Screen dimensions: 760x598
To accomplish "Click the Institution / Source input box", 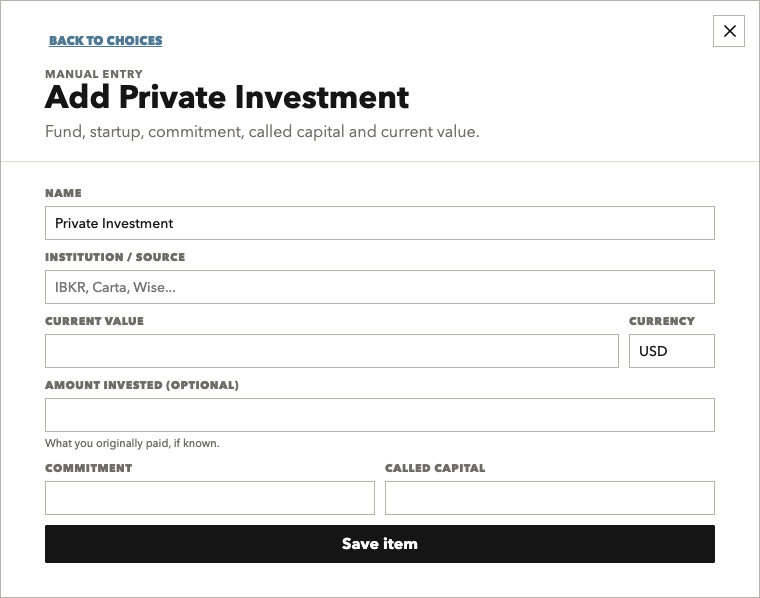I will [x=380, y=287].
